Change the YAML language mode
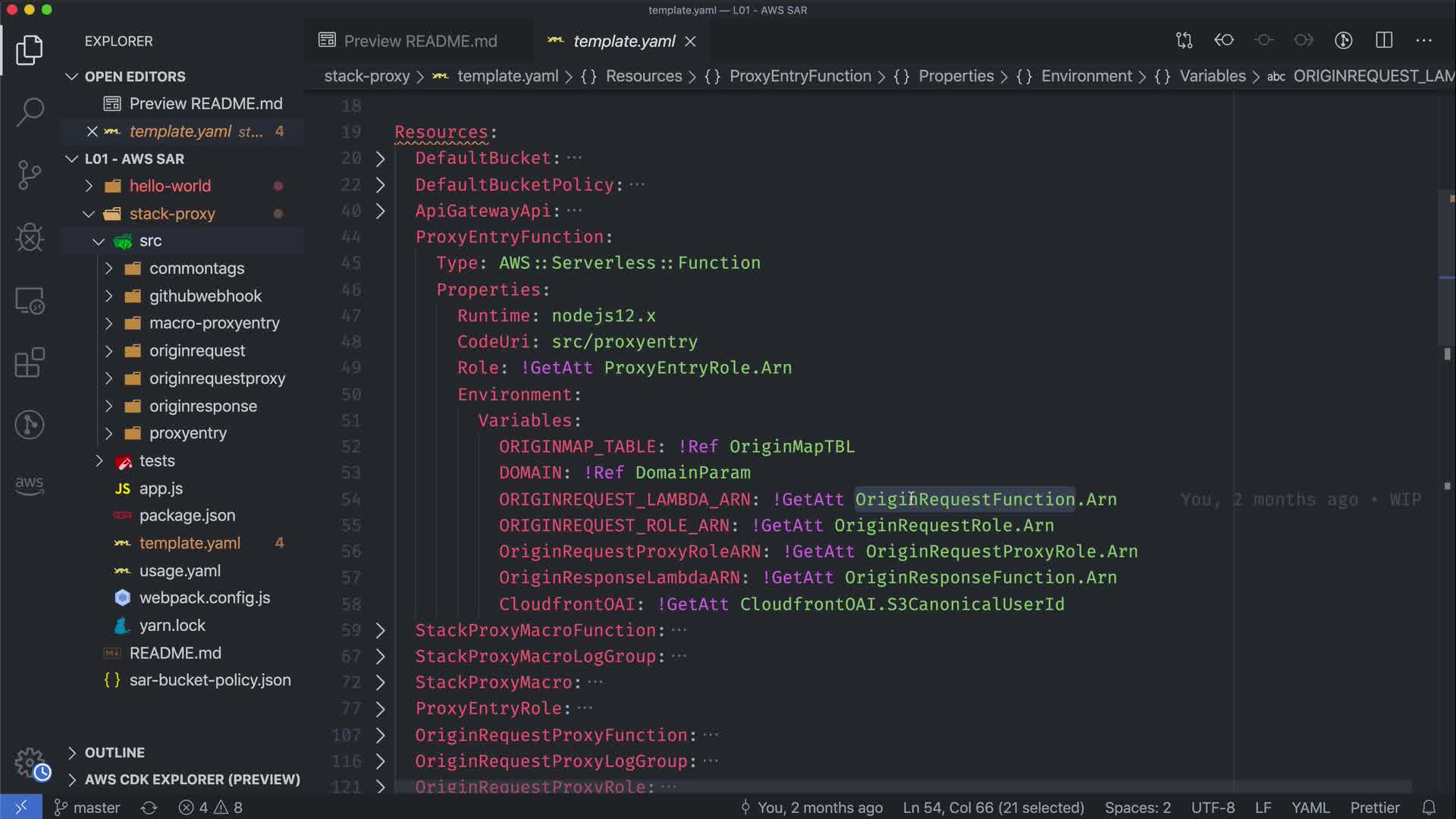This screenshot has height=819, width=1456. pyautogui.click(x=1310, y=808)
